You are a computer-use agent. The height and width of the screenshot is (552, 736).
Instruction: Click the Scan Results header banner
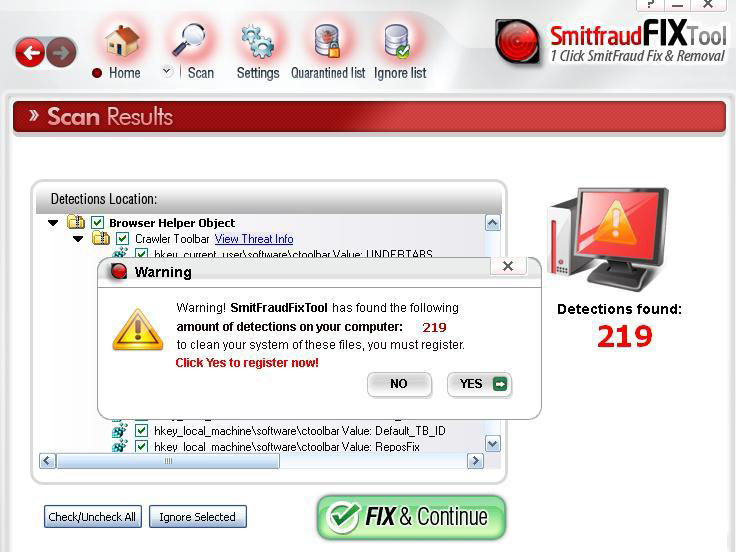[x=369, y=116]
